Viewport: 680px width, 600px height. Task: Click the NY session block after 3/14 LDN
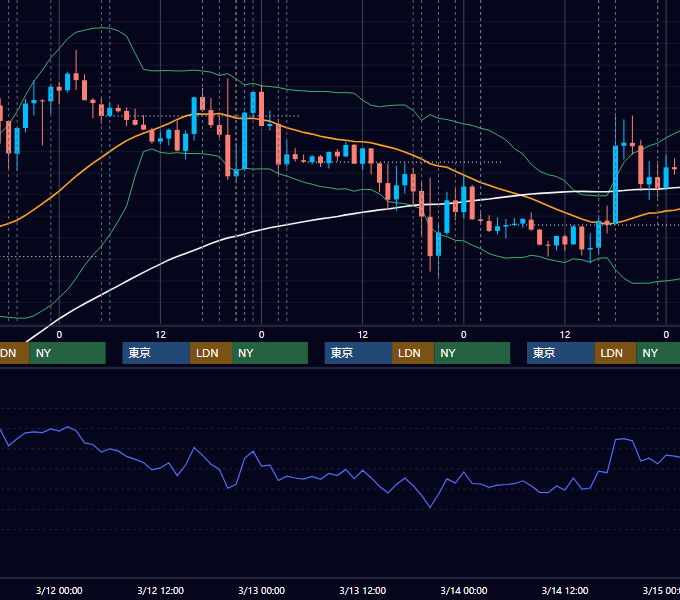point(658,353)
